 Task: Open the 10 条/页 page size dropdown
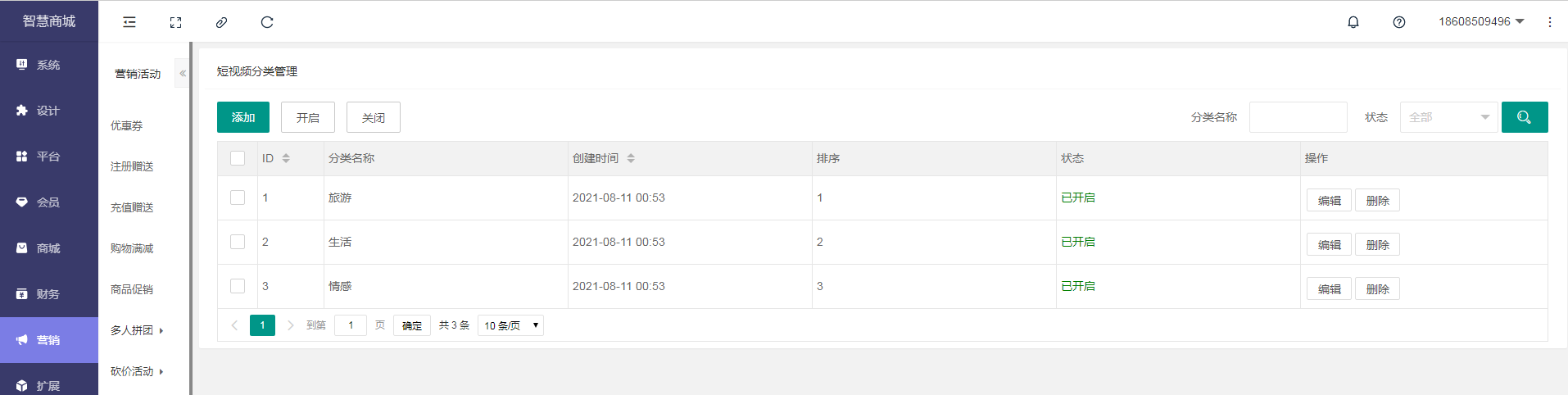coord(510,325)
